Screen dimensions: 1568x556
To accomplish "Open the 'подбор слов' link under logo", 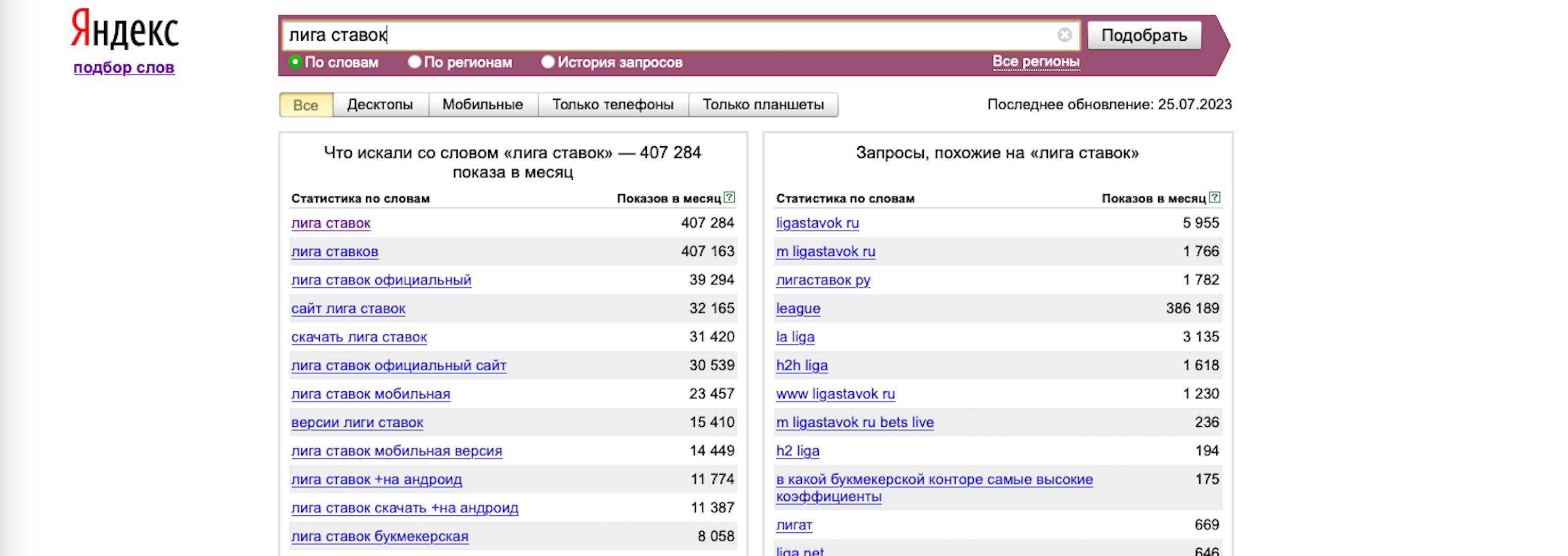I will [x=124, y=67].
